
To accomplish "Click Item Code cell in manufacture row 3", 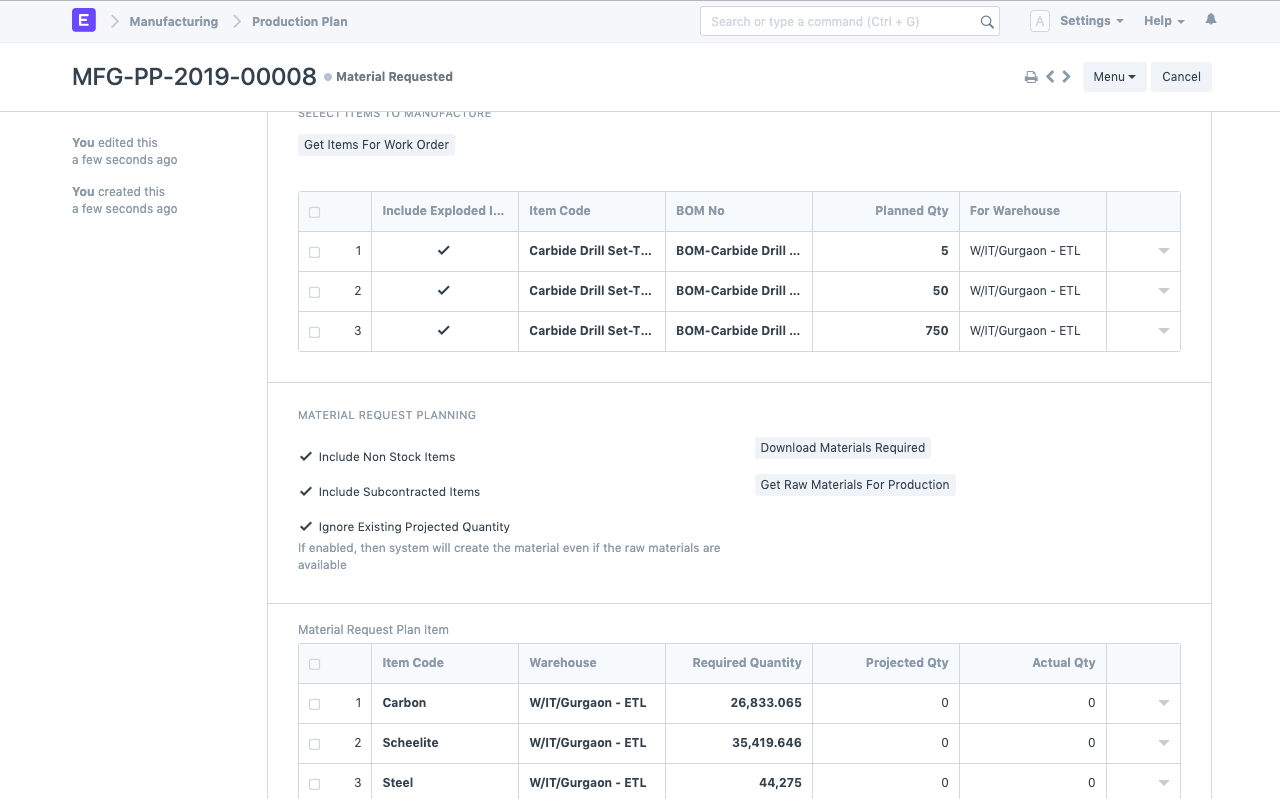I will click(x=592, y=331).
